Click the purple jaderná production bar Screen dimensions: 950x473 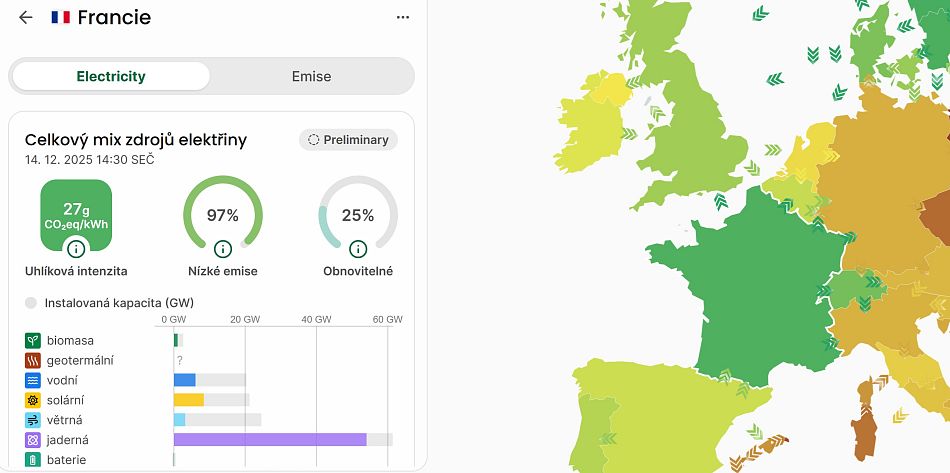pyautogui.click(x=270, y=440)
